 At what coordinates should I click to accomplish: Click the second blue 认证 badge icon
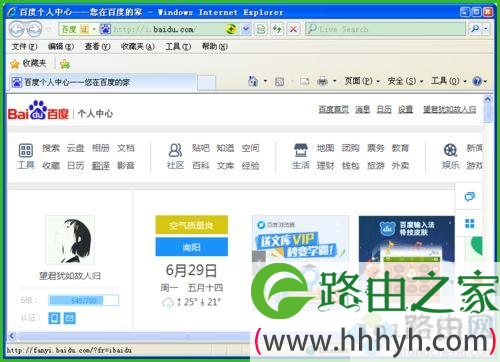[69, 318]
